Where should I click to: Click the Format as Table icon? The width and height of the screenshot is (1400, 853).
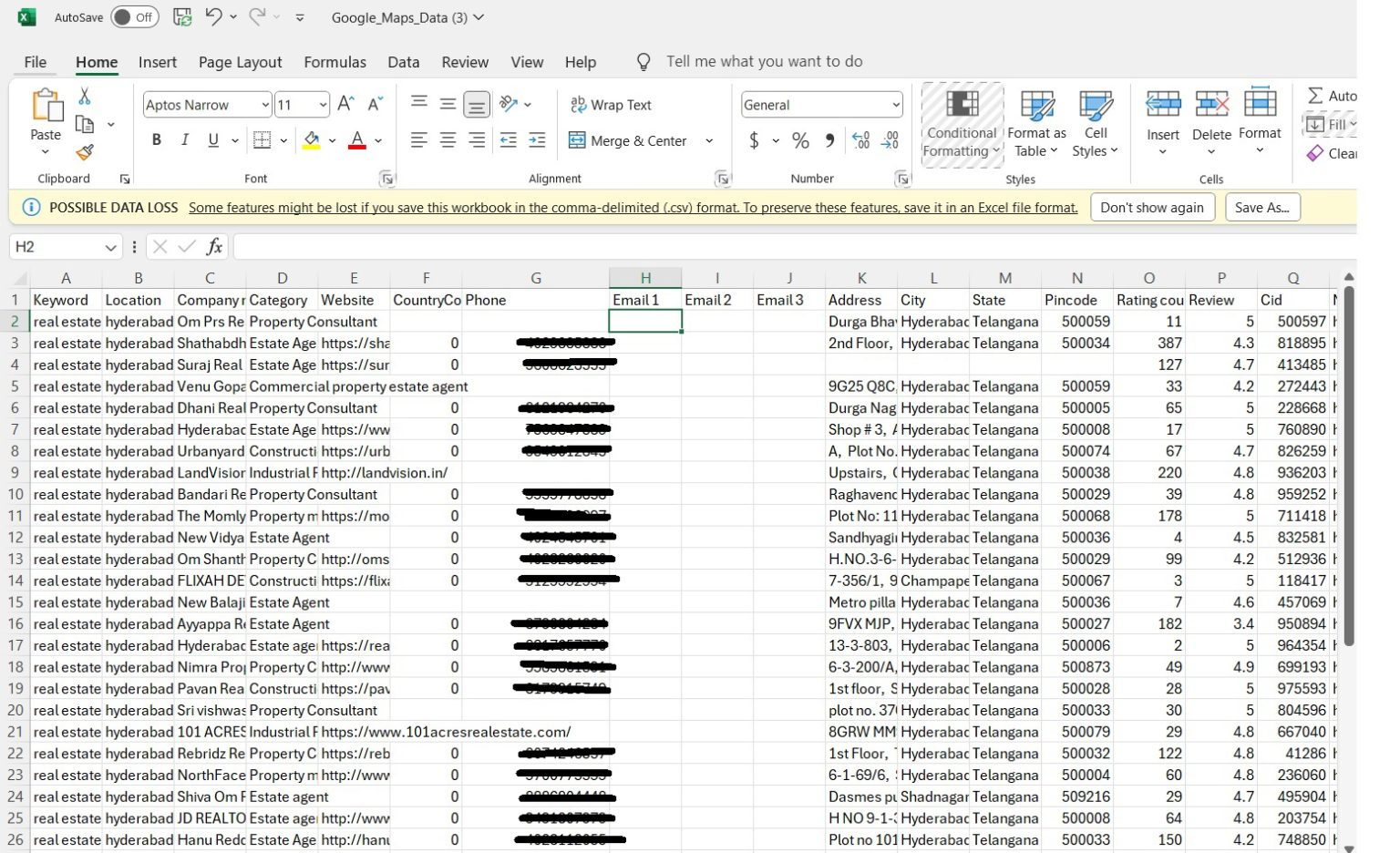[x=1036, y=123]
